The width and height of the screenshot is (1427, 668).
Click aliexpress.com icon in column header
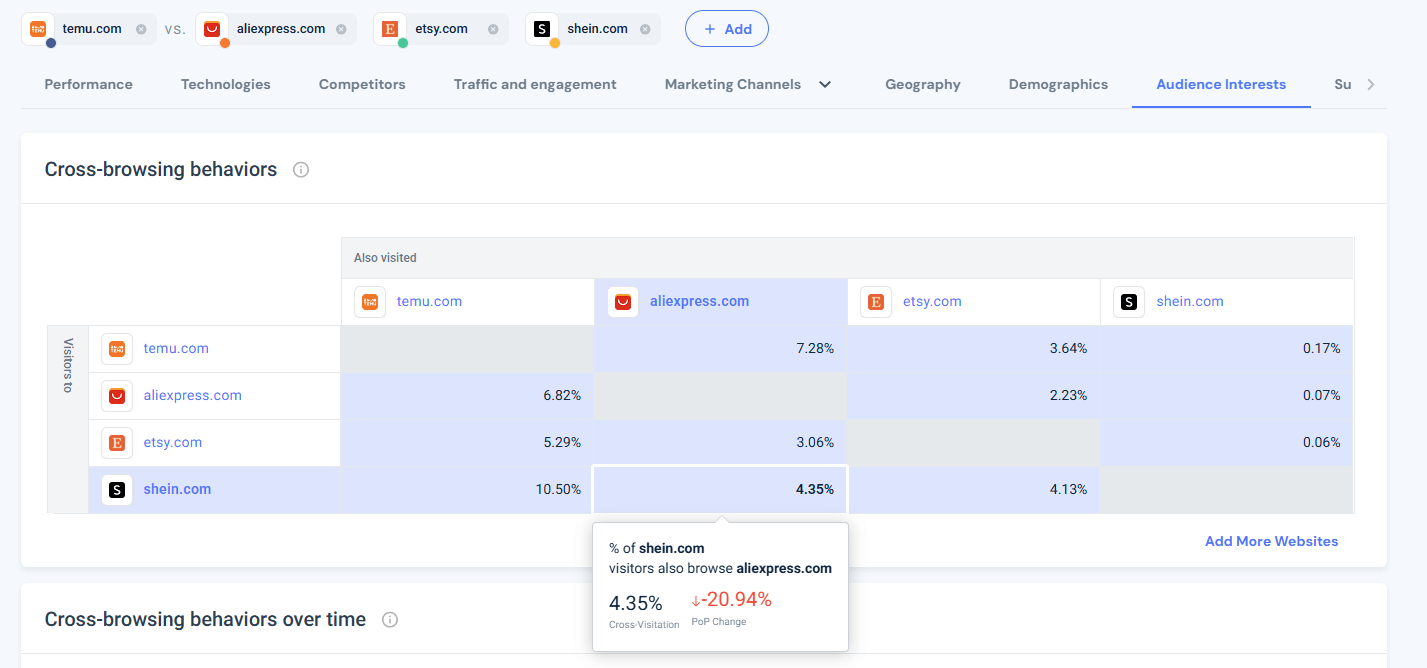(x=623, y=301)
